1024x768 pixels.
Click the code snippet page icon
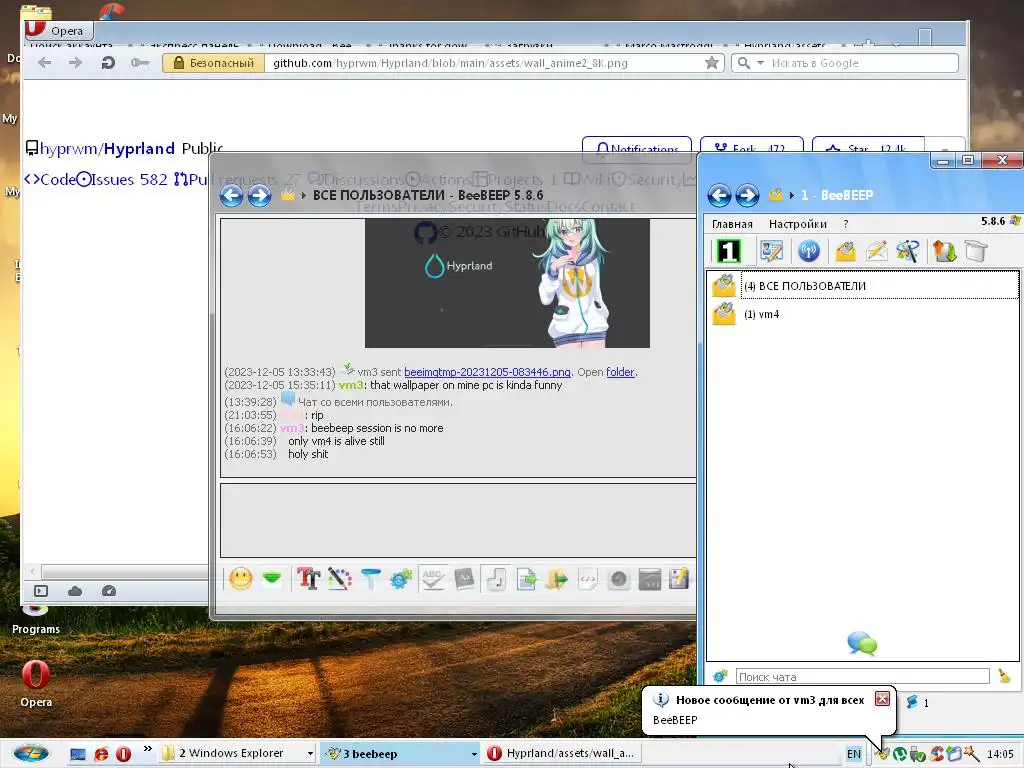pyautogui.click(x=588, y=579)
